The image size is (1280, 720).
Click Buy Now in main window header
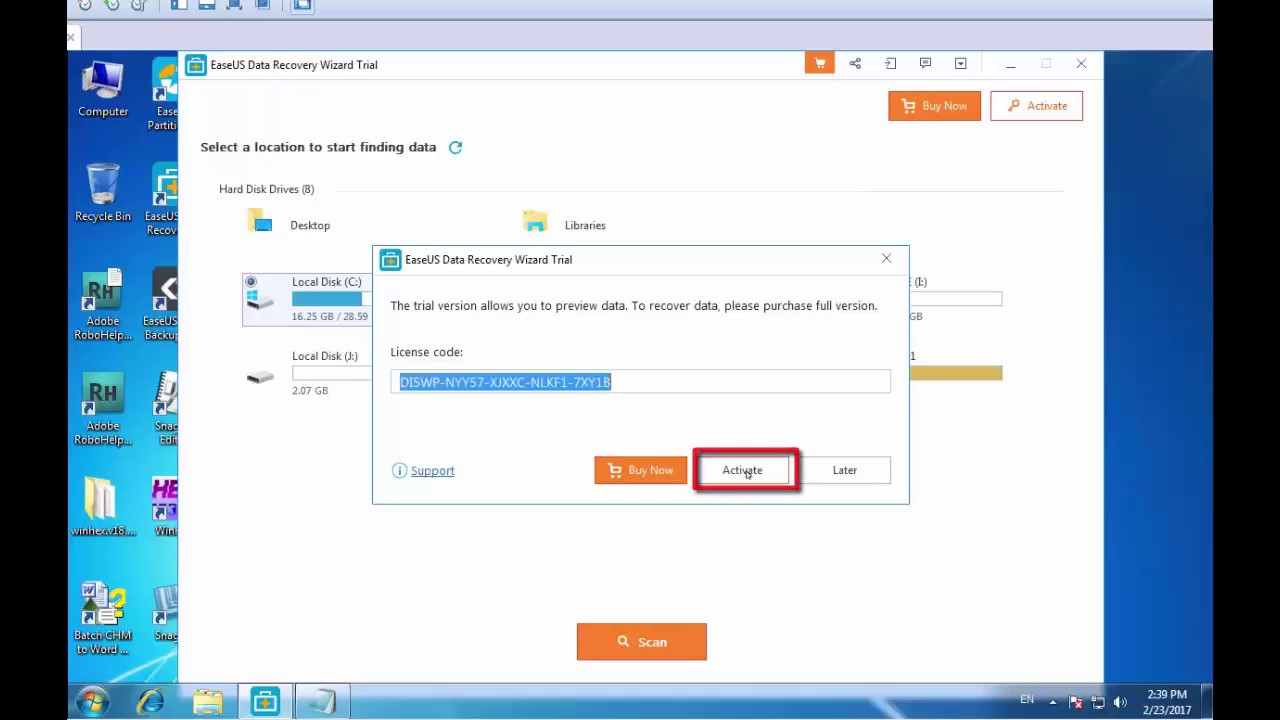point(934,106)
